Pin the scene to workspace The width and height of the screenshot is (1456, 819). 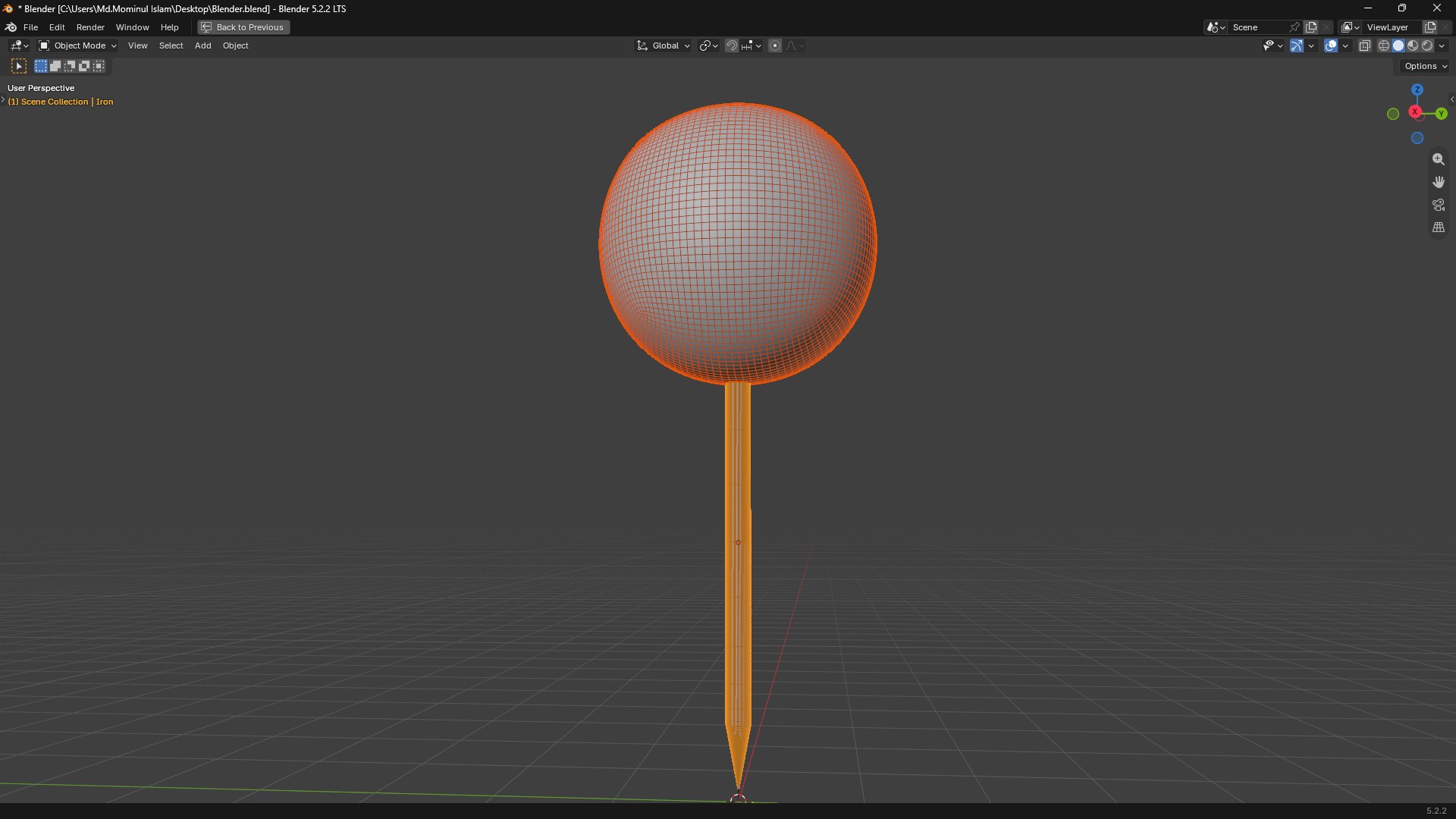(1294, 27)
